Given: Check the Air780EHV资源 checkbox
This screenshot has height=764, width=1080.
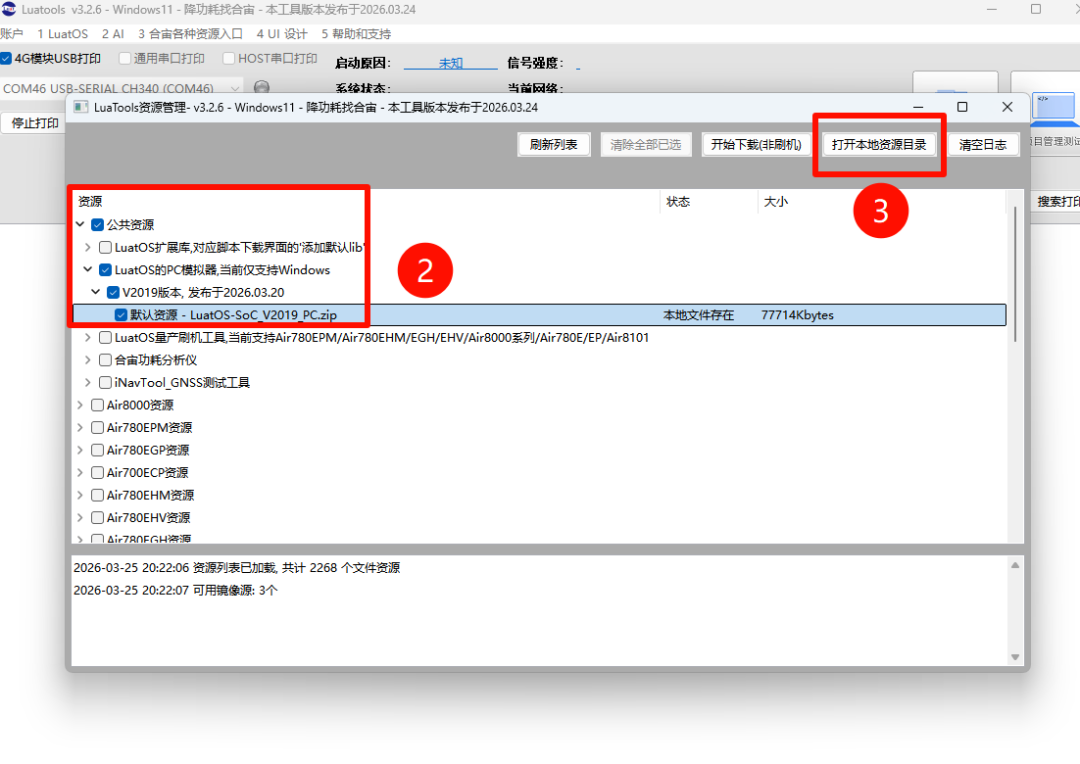Looking at the screenshot, I should tap(97, 518).
